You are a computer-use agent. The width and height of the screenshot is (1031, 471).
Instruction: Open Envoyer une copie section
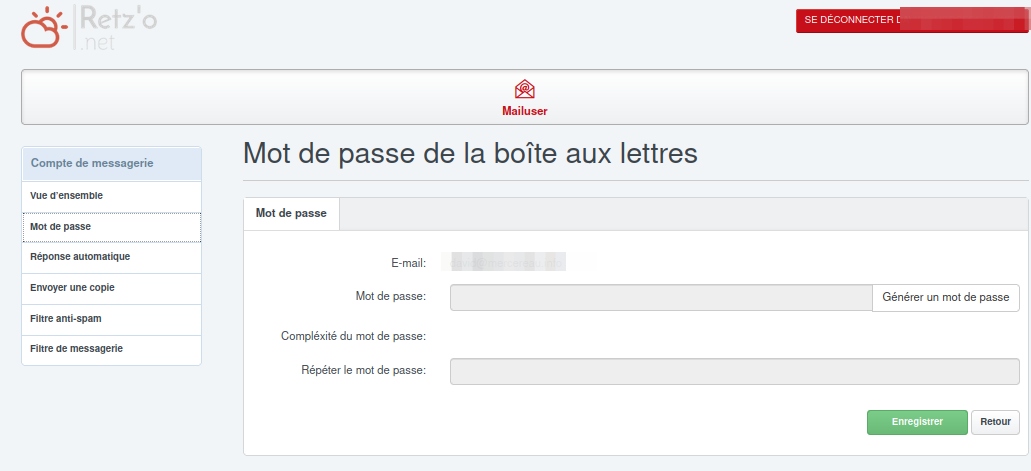pos(73,288)
